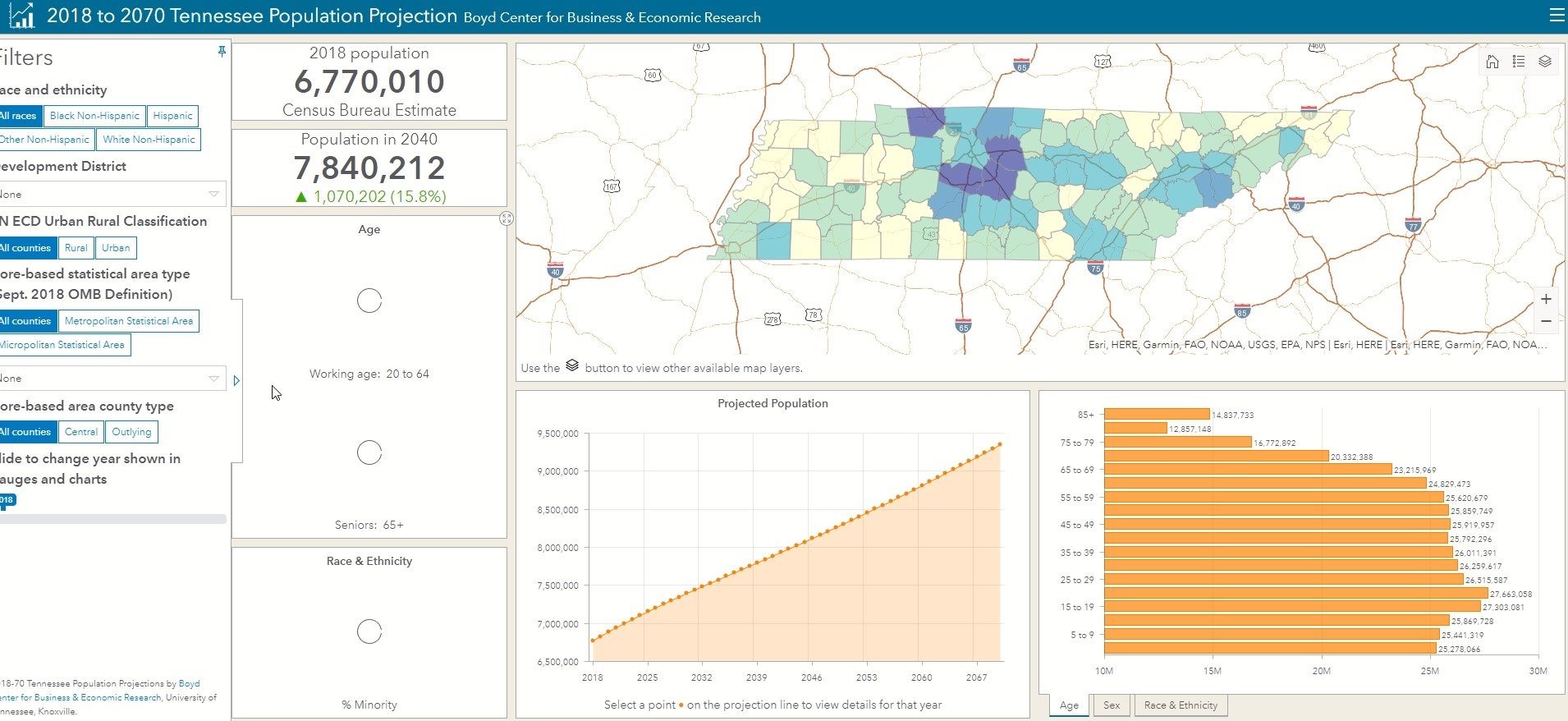
Task: Zoom out on the map
Action: point(1546,321)
